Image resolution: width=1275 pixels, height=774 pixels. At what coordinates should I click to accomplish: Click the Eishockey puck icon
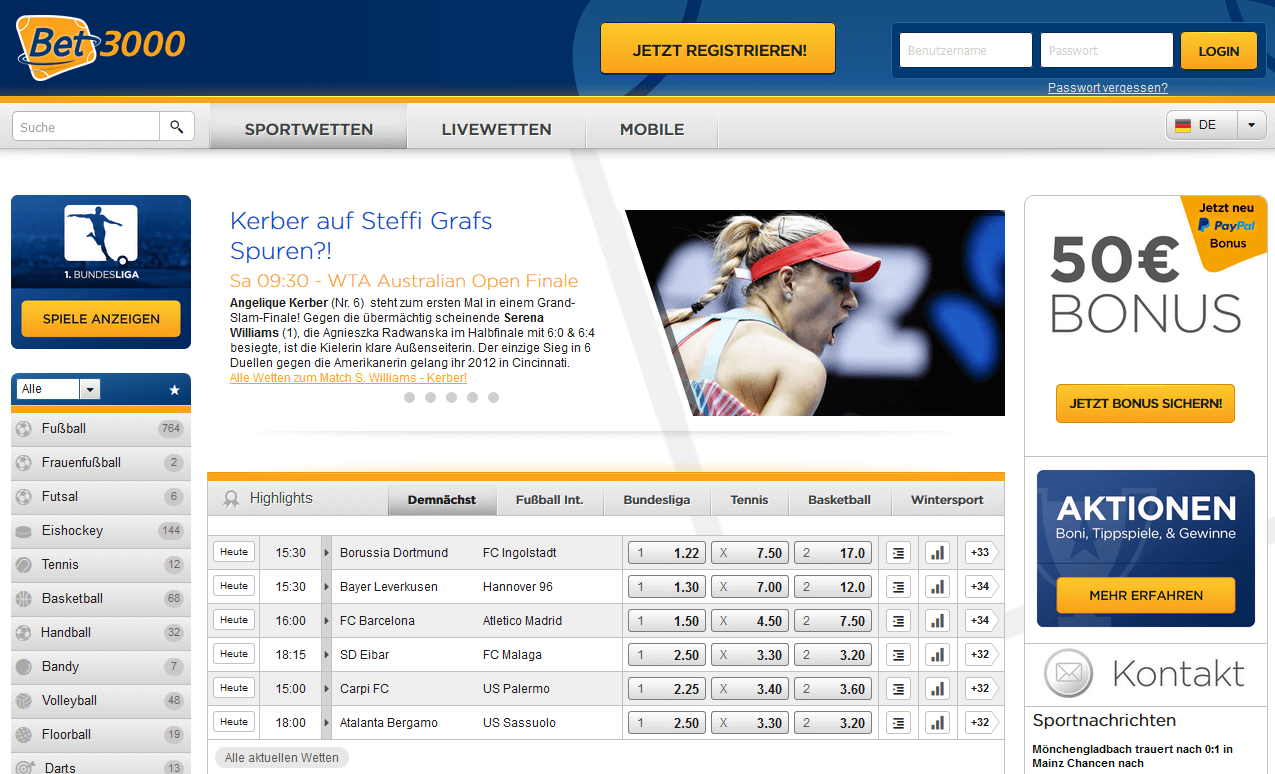[x=23, y=531]
